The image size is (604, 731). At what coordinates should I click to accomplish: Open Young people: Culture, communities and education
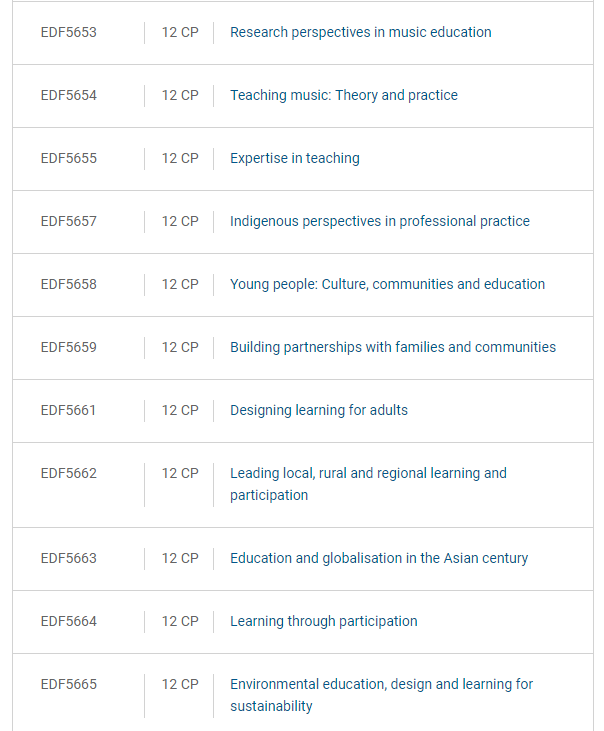[x=387, y=284]
